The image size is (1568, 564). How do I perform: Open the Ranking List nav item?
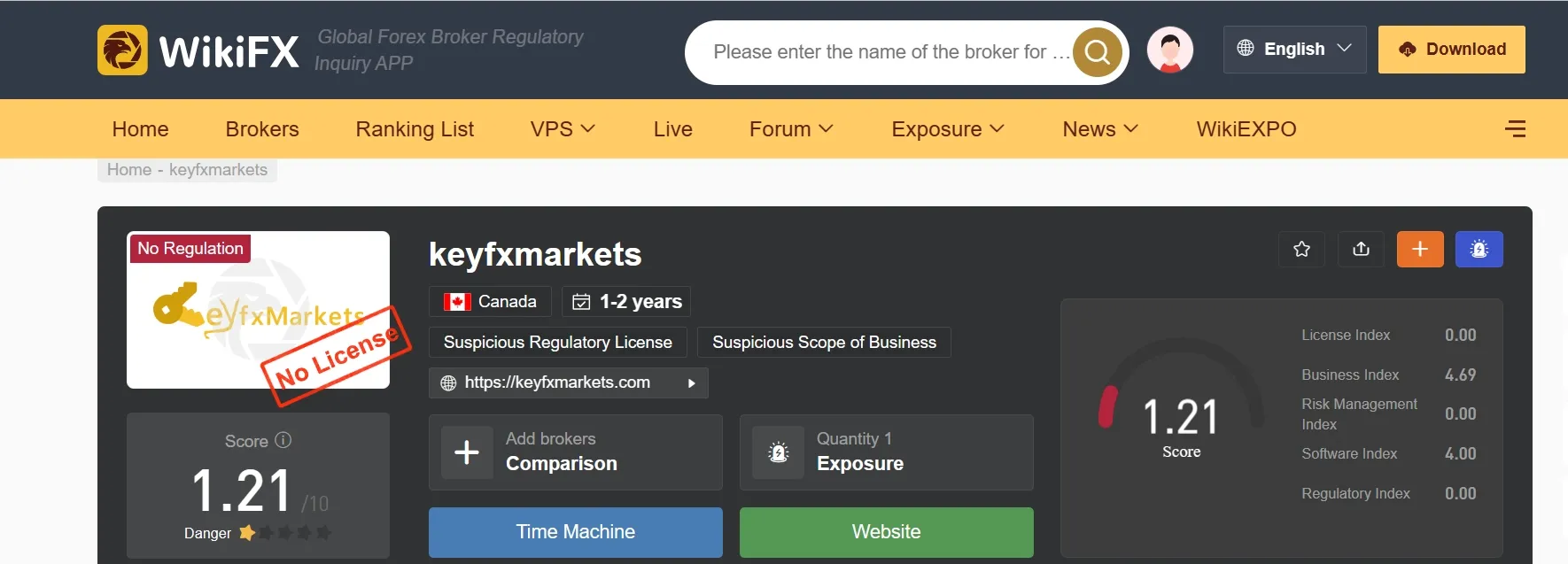pos(415,129)
